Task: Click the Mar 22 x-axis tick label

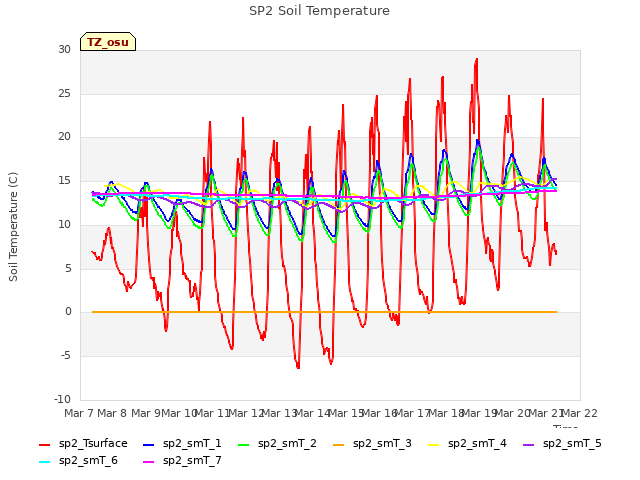Action: (579, 413)
